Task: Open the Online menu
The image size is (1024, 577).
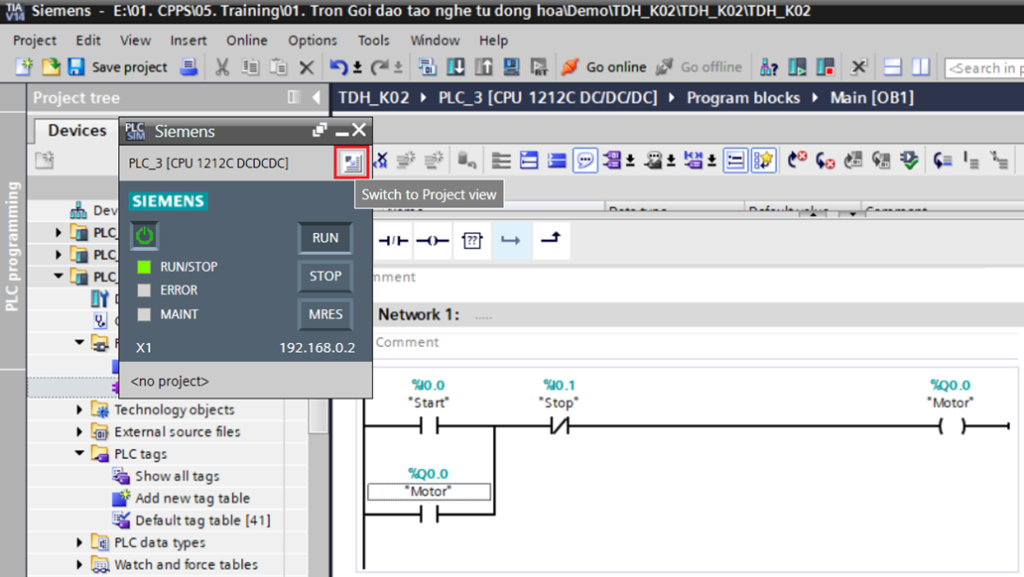Action: (x=246, y=40)
